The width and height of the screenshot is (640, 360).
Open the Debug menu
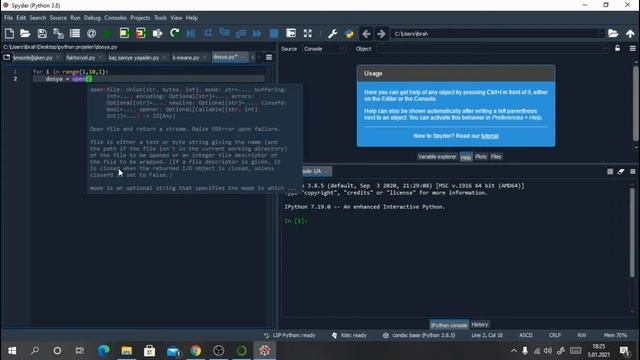coord(92,18)
